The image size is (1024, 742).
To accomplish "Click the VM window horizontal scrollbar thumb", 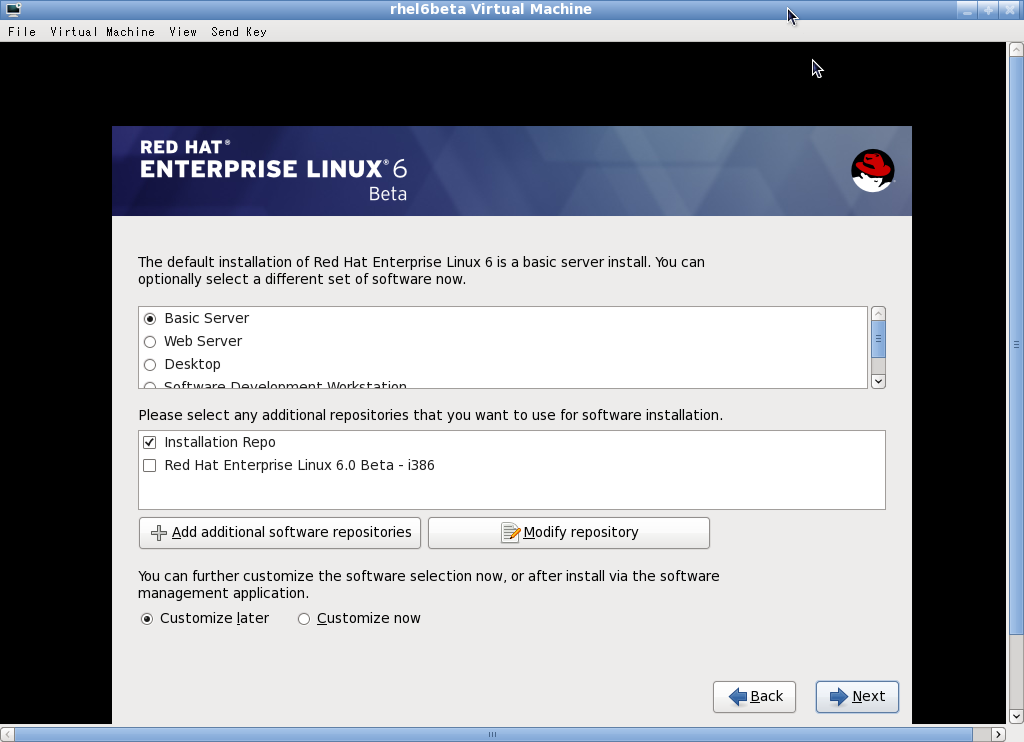I will pos(493,734).
